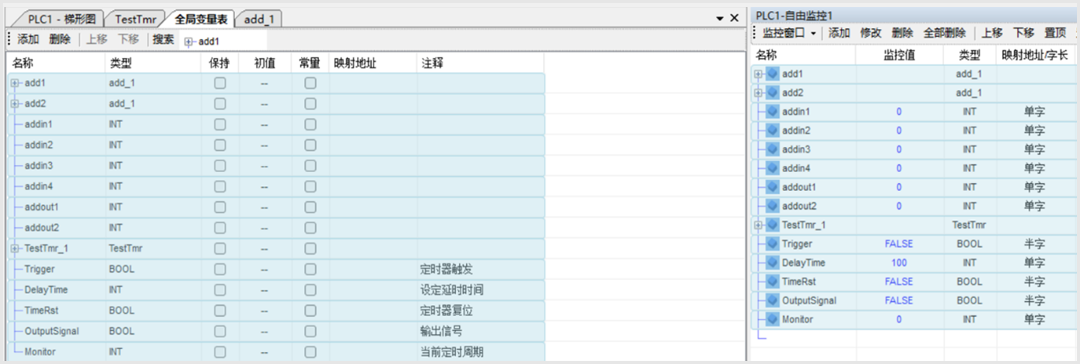The width and height of the screenshot is (1080, 364).
Task: Click the TestTmr_1 cube icon in monitor panel
Action: 773,225
